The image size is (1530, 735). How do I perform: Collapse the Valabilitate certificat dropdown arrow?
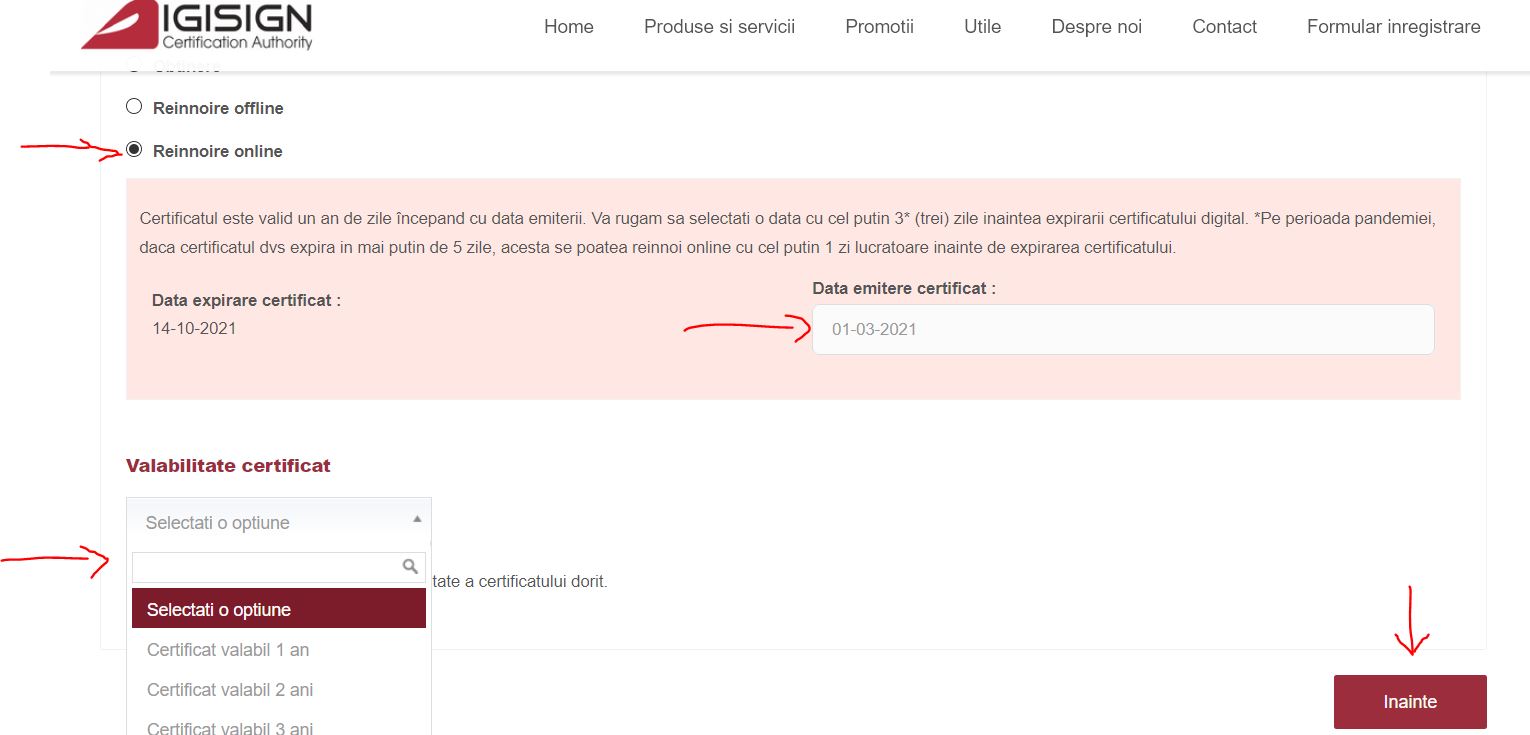click(x=417, y=519)
